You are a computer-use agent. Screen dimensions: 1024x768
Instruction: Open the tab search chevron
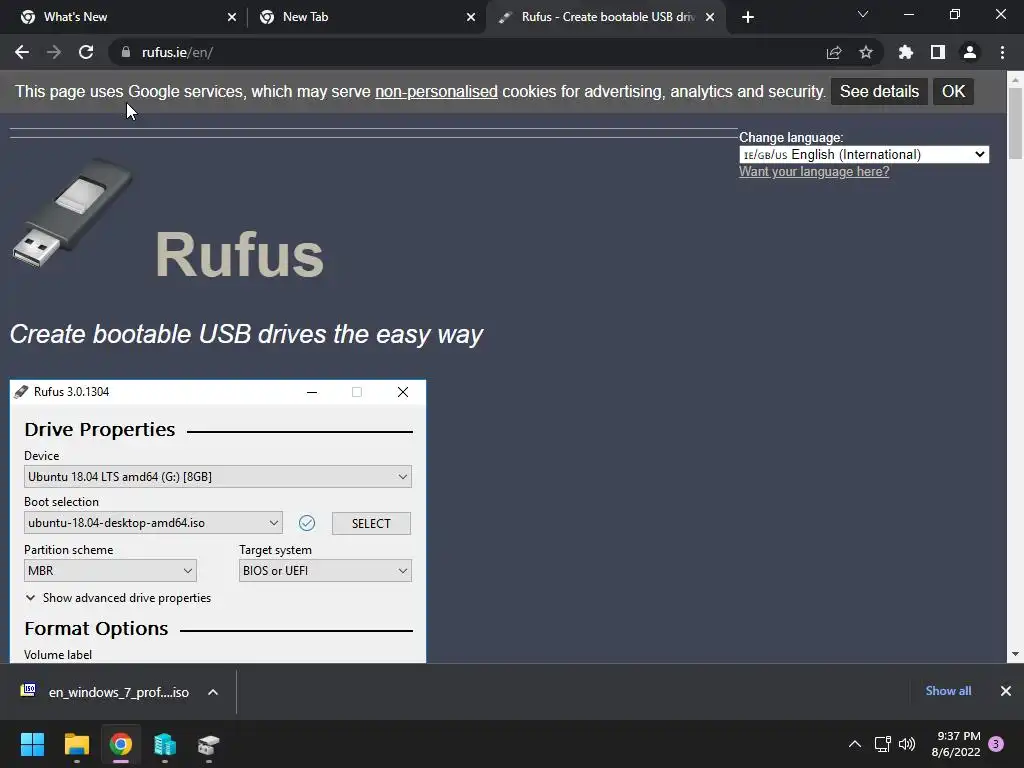click(x=863, y=14)
